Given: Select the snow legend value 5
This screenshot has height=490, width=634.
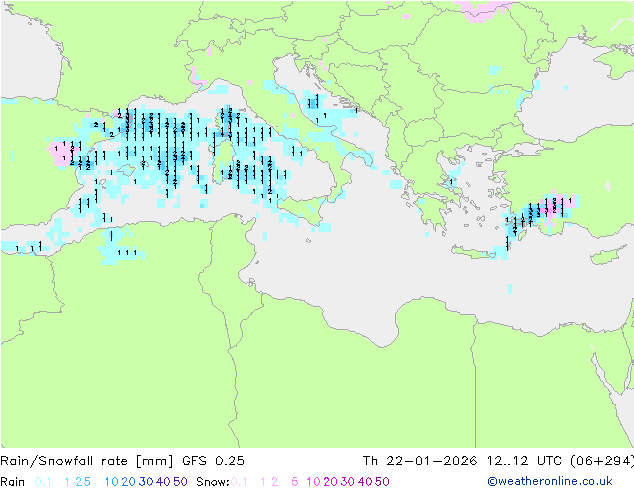Looking at the screenshot, I should (295, 482).
